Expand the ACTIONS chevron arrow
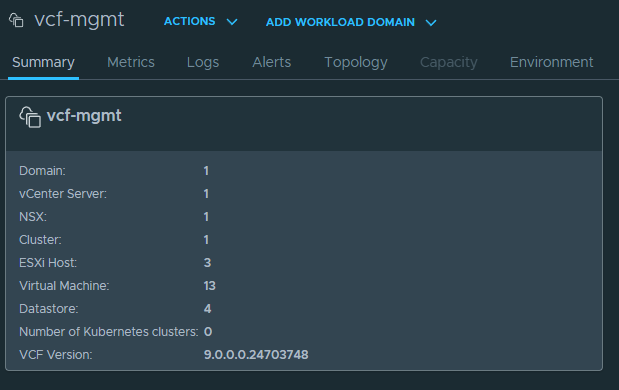This screenshot has height=390, width=619. pos(232,22)
